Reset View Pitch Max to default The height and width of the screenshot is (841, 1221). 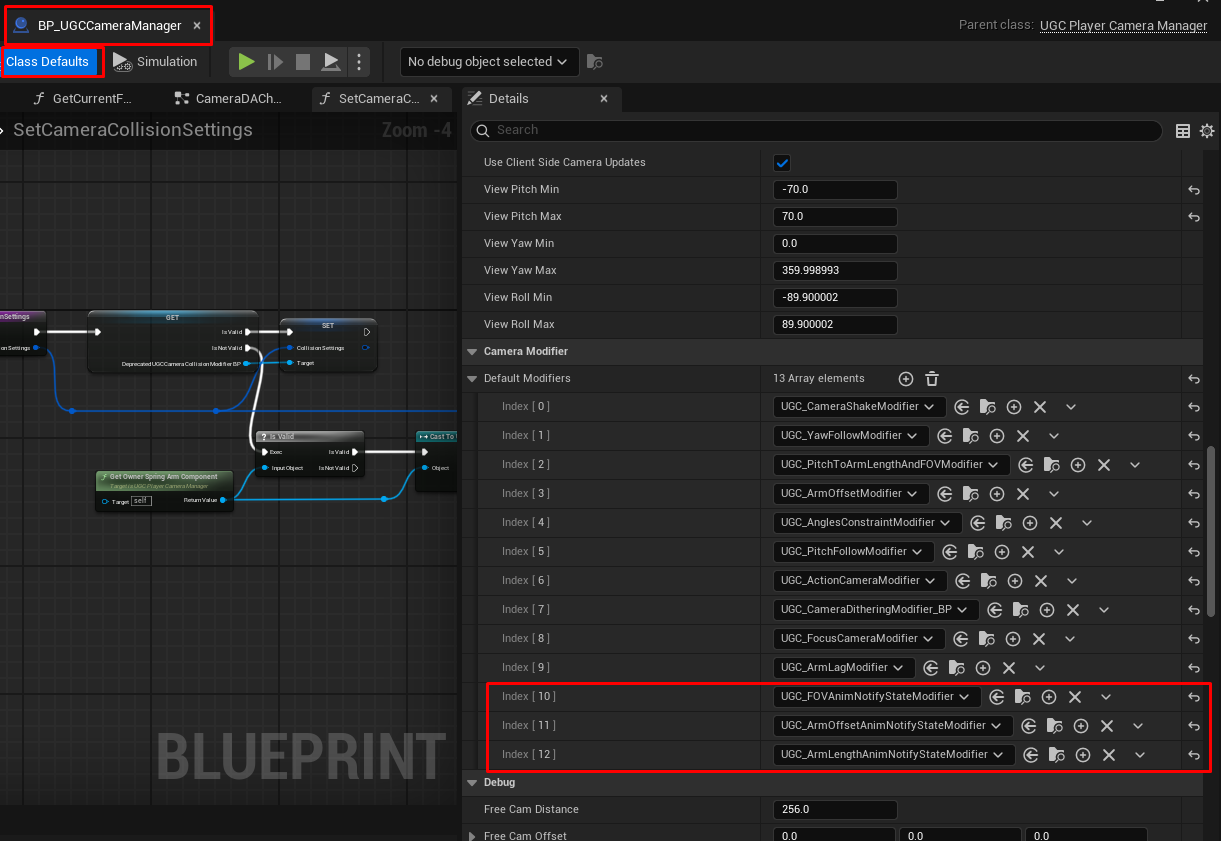tap(1194, 217)
